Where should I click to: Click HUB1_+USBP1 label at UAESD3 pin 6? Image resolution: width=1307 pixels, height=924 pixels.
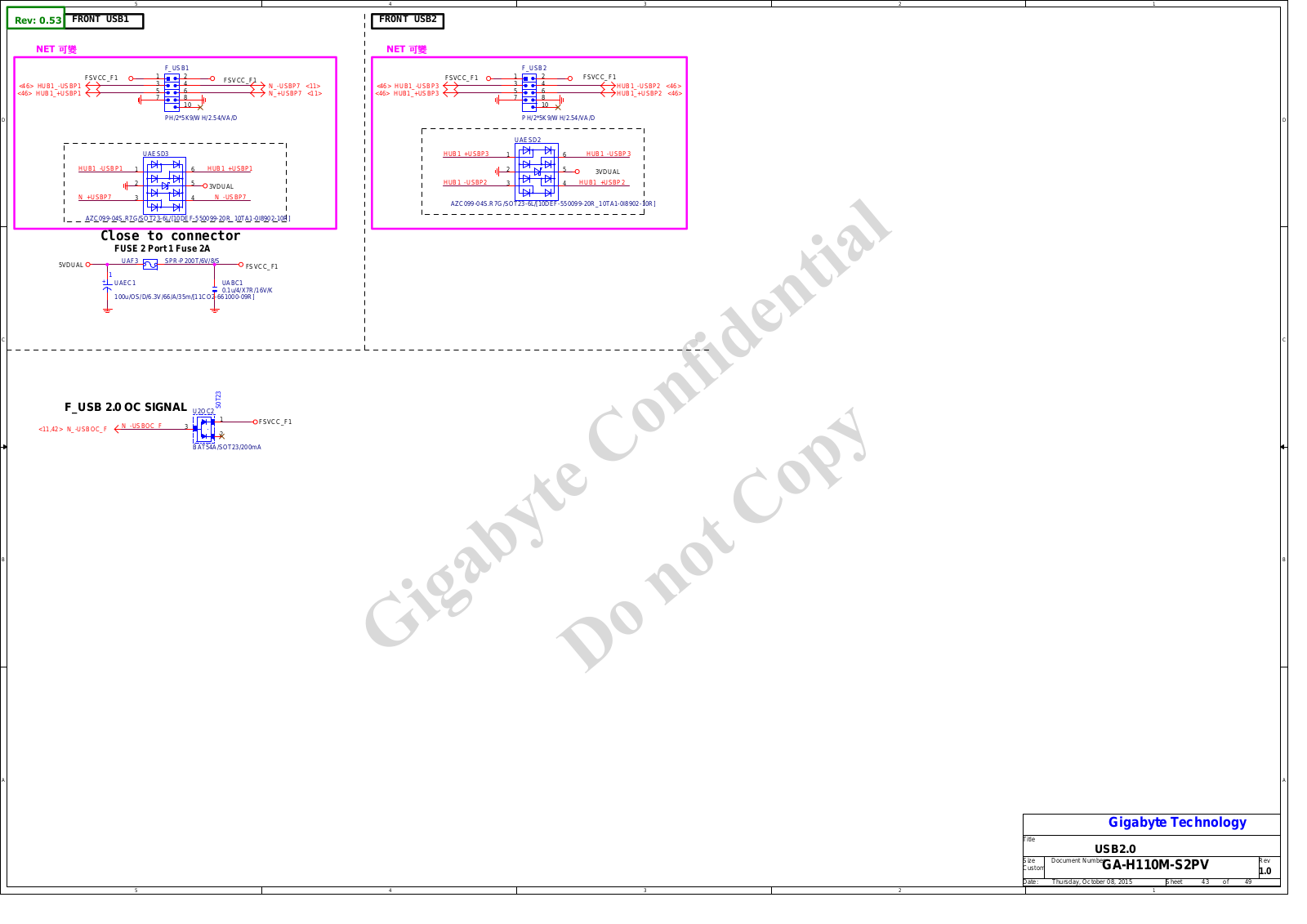click(230, 168)
